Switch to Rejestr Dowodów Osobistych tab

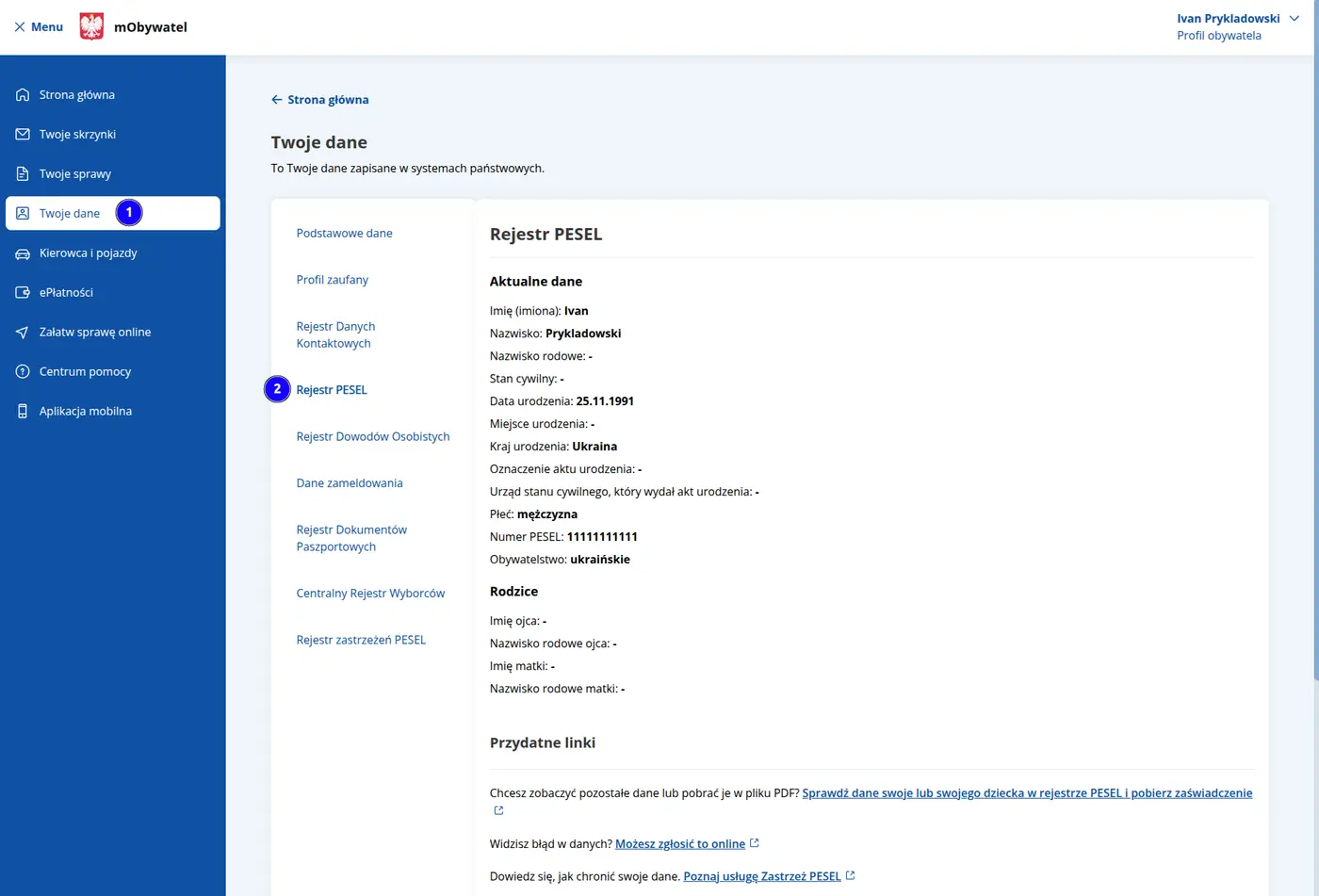pos(373,437)
